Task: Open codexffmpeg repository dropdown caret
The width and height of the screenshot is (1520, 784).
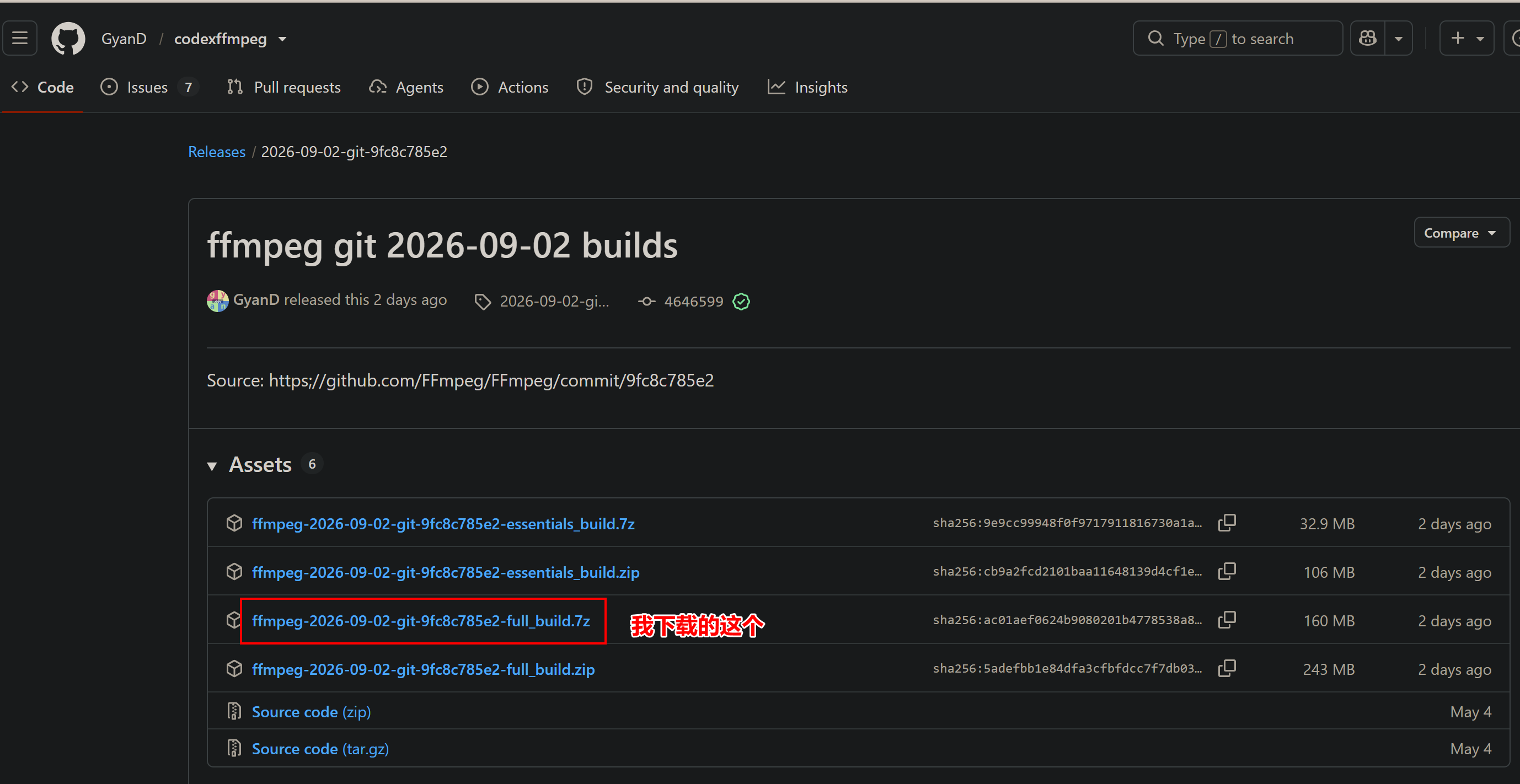Action: click(282, 39)
